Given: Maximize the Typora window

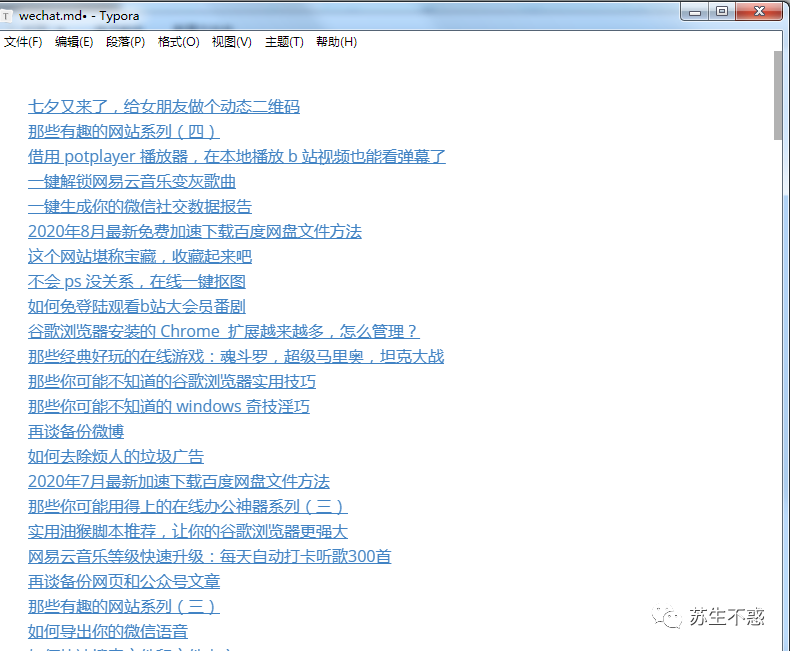Looking at the screenshot, I should (x=722, y=11).
